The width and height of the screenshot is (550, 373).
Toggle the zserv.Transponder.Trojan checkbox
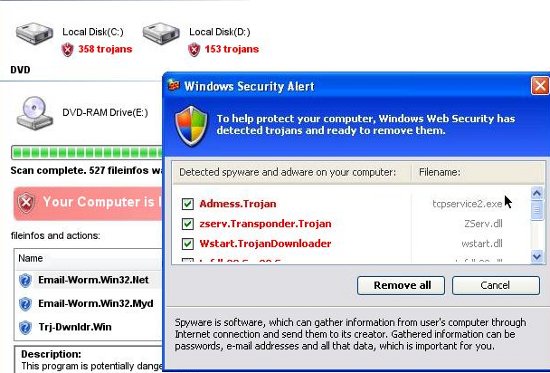[188, 224]
